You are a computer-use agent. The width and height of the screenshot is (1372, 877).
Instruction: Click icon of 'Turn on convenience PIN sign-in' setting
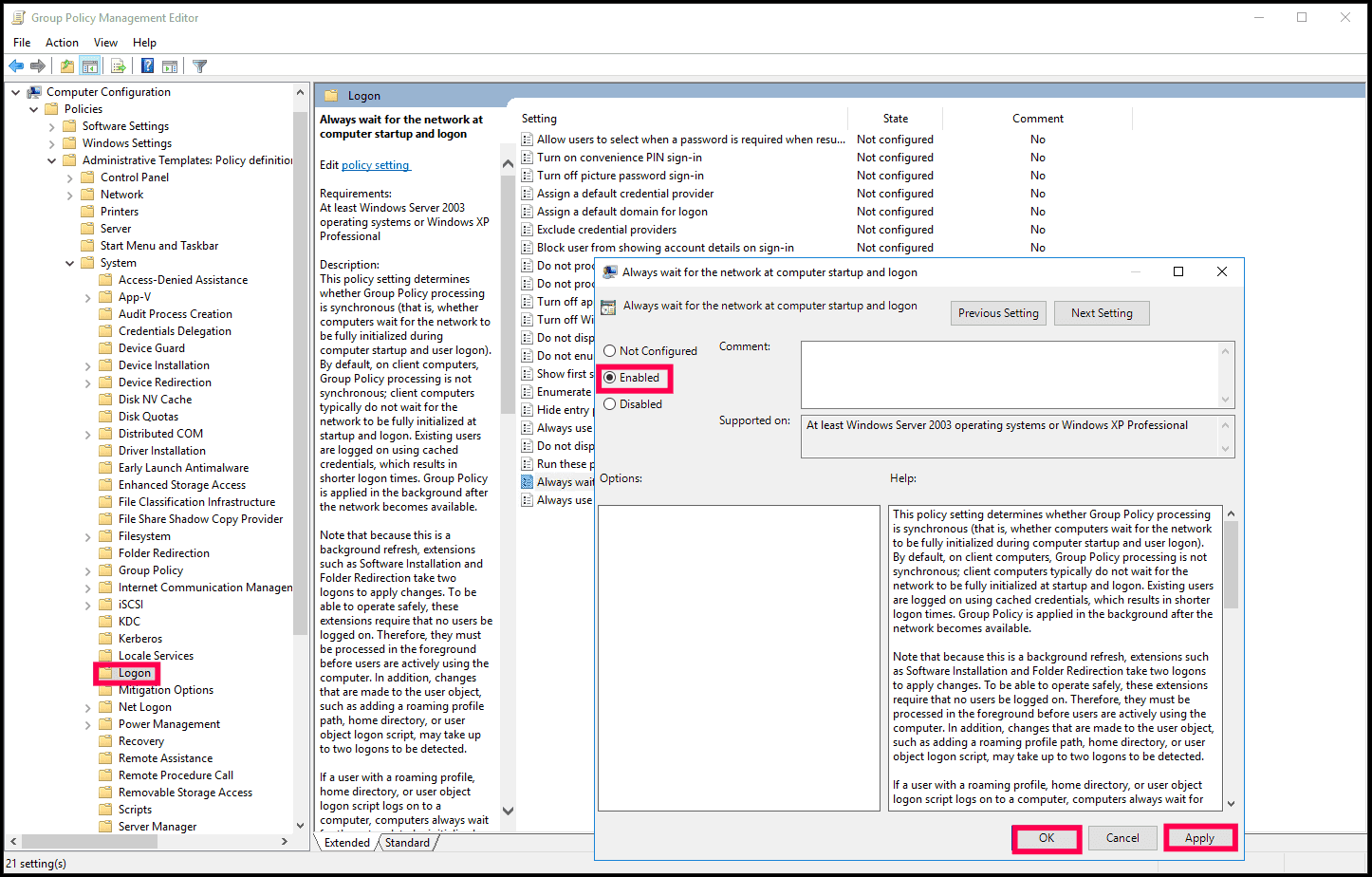click(x=528, y=158)
